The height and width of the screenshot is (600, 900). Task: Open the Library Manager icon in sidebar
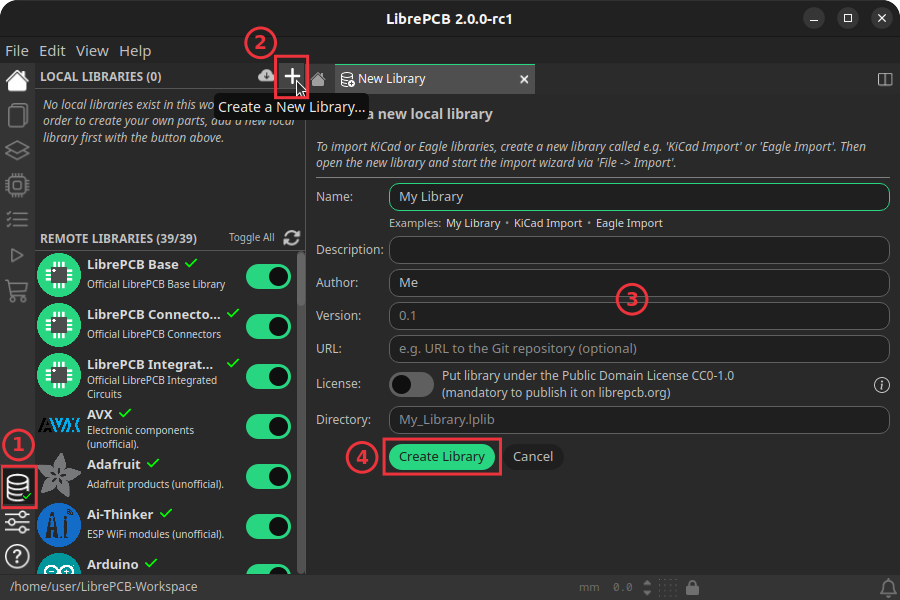coord(18,487)
